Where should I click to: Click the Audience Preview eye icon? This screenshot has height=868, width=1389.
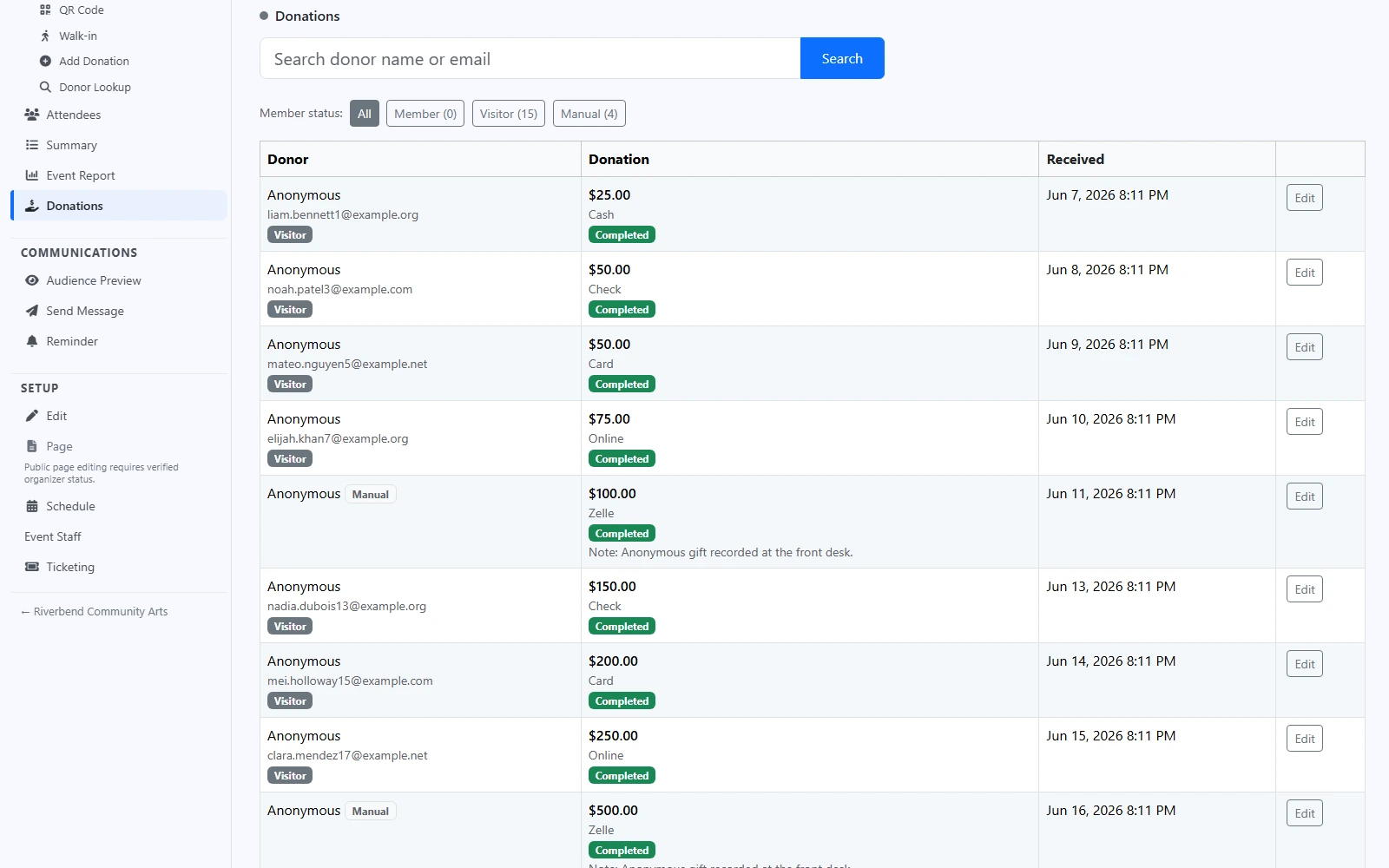[32, 280]
